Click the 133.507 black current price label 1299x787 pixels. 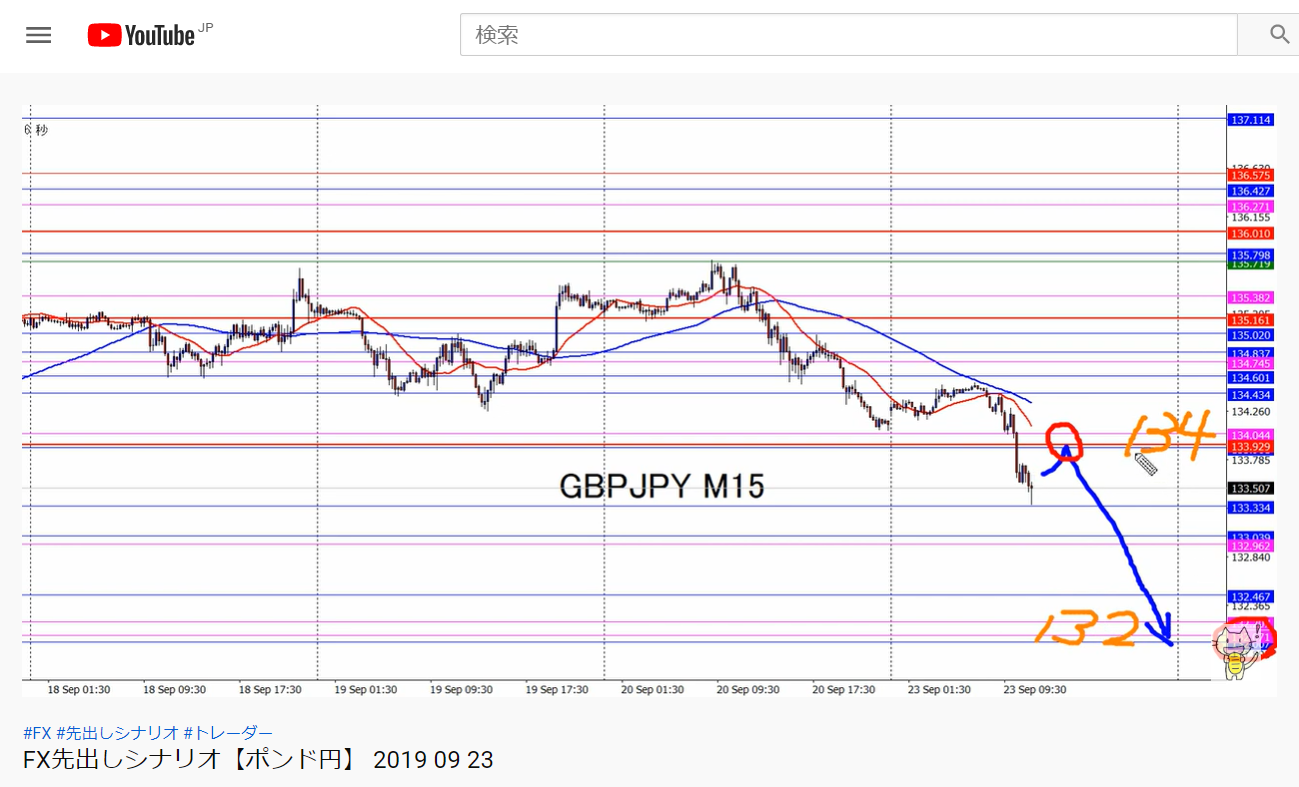1251,489
